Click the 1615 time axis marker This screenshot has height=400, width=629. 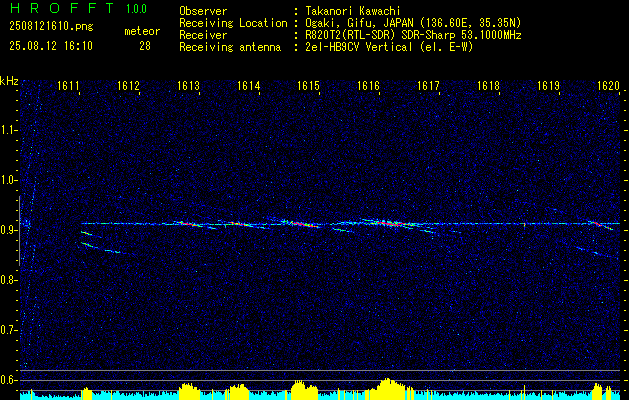[x=308, y=85]
